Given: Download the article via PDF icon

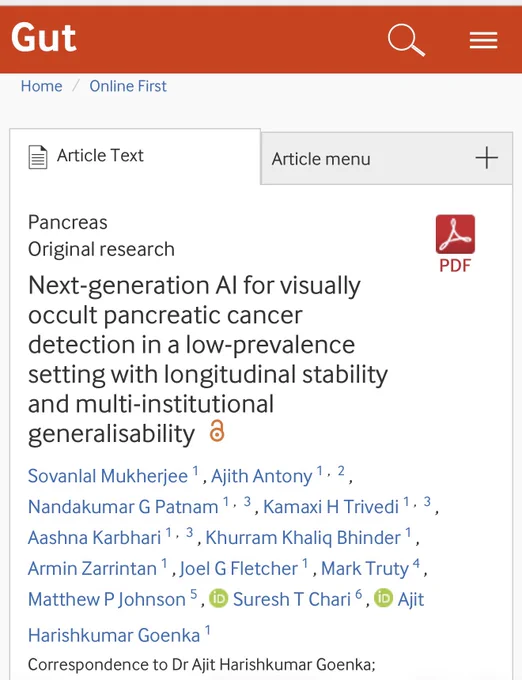Looking at the screenshot, I should [455, 243].
